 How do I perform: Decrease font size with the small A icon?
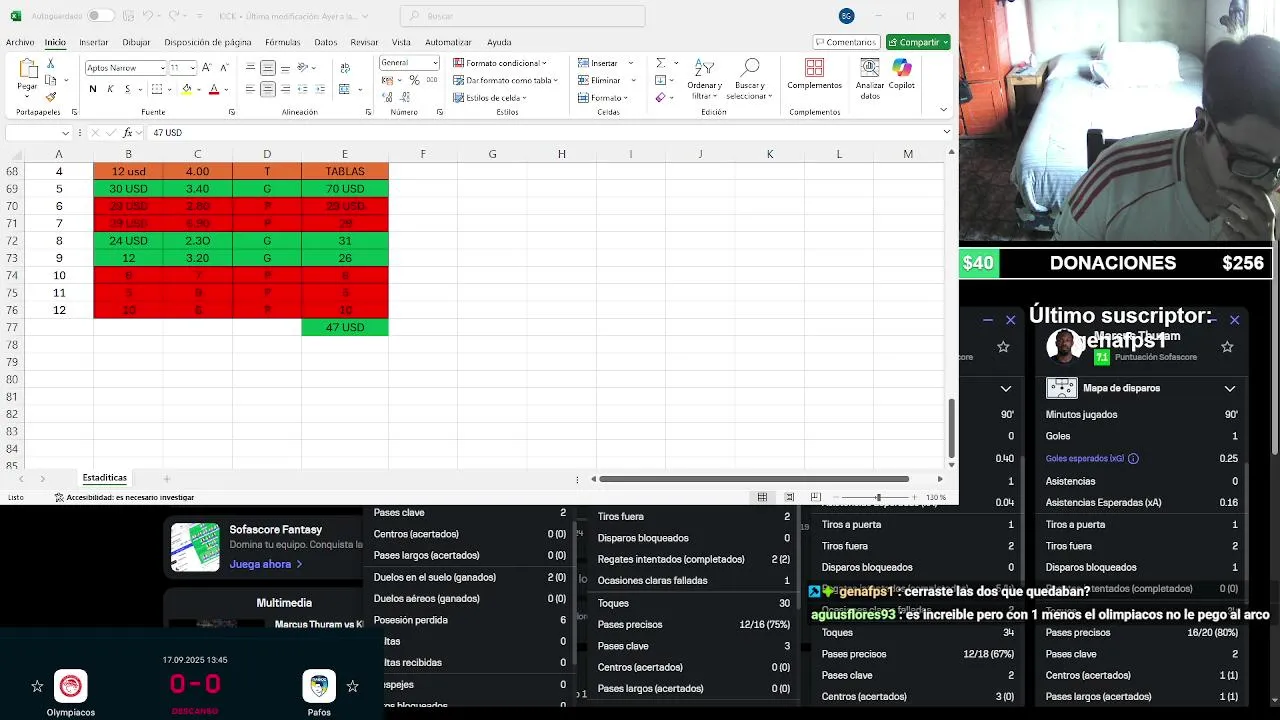point(224,68)
